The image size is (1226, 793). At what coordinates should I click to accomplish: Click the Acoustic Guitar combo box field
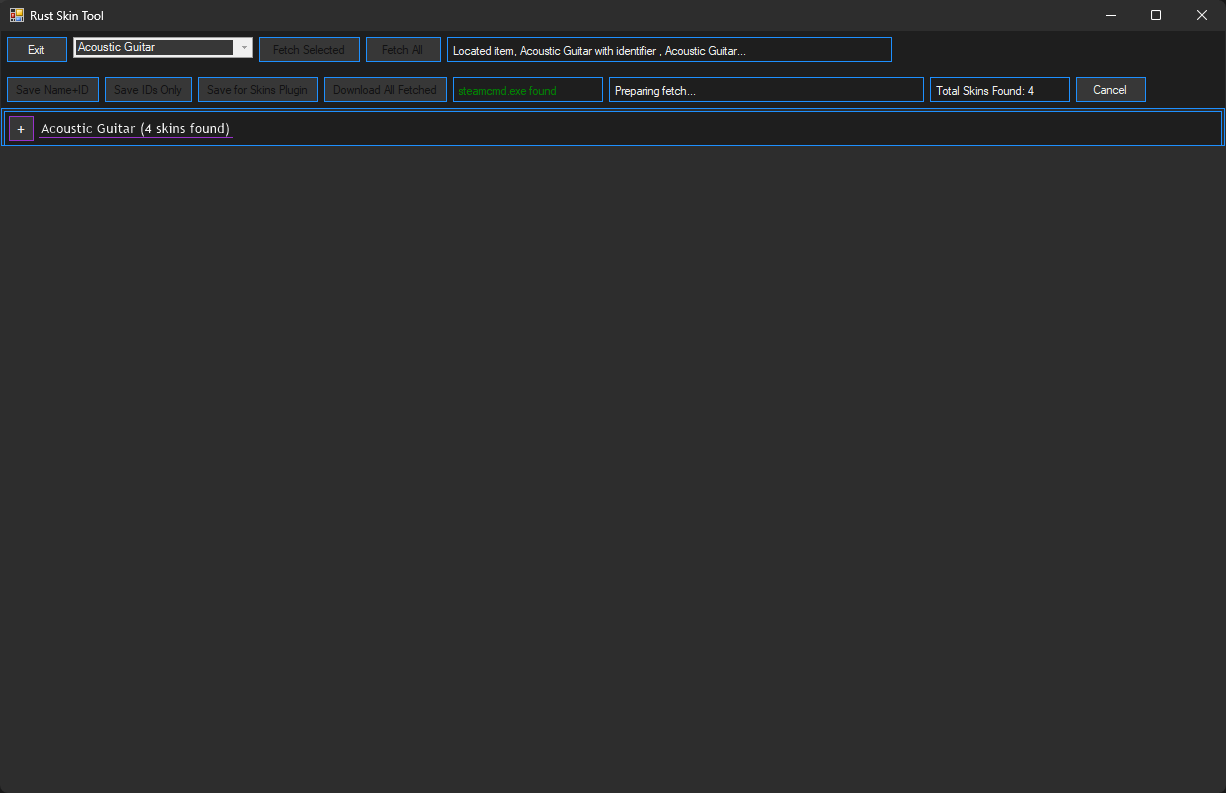153,48
